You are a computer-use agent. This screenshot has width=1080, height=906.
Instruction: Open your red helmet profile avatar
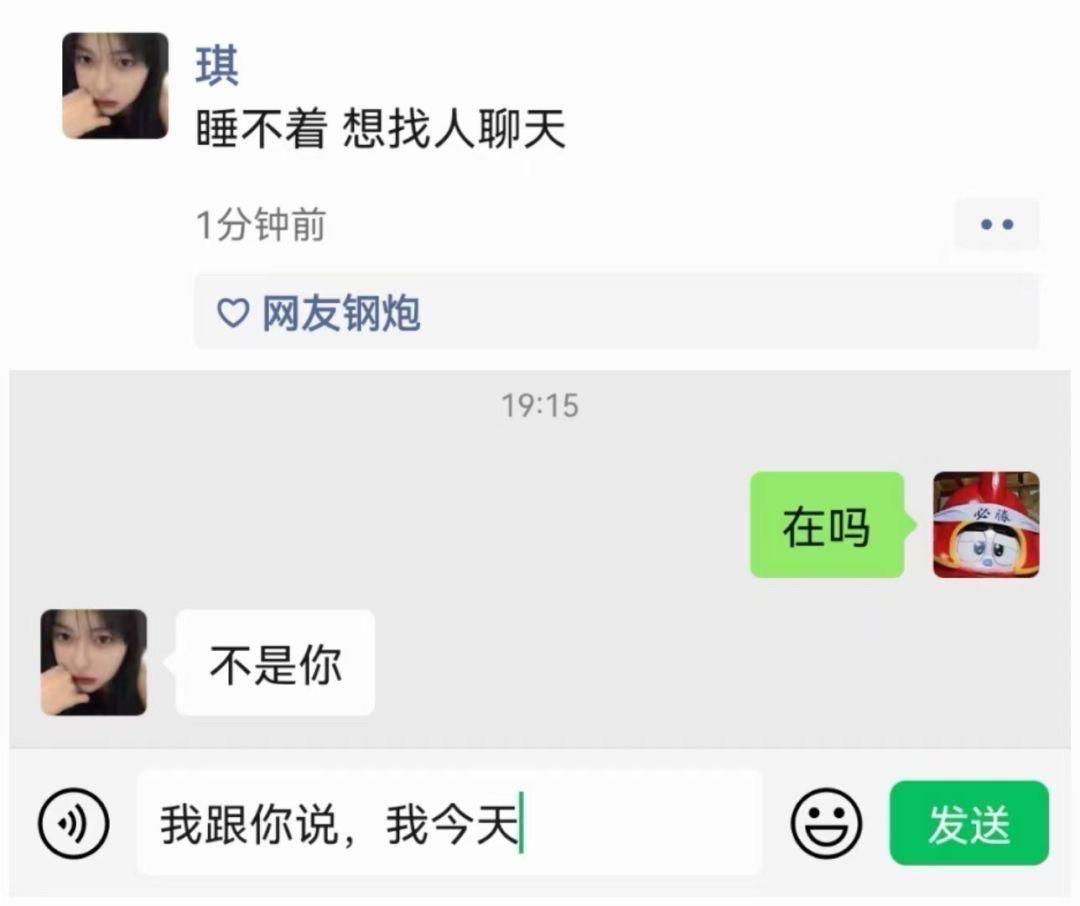tap(986, 525)
